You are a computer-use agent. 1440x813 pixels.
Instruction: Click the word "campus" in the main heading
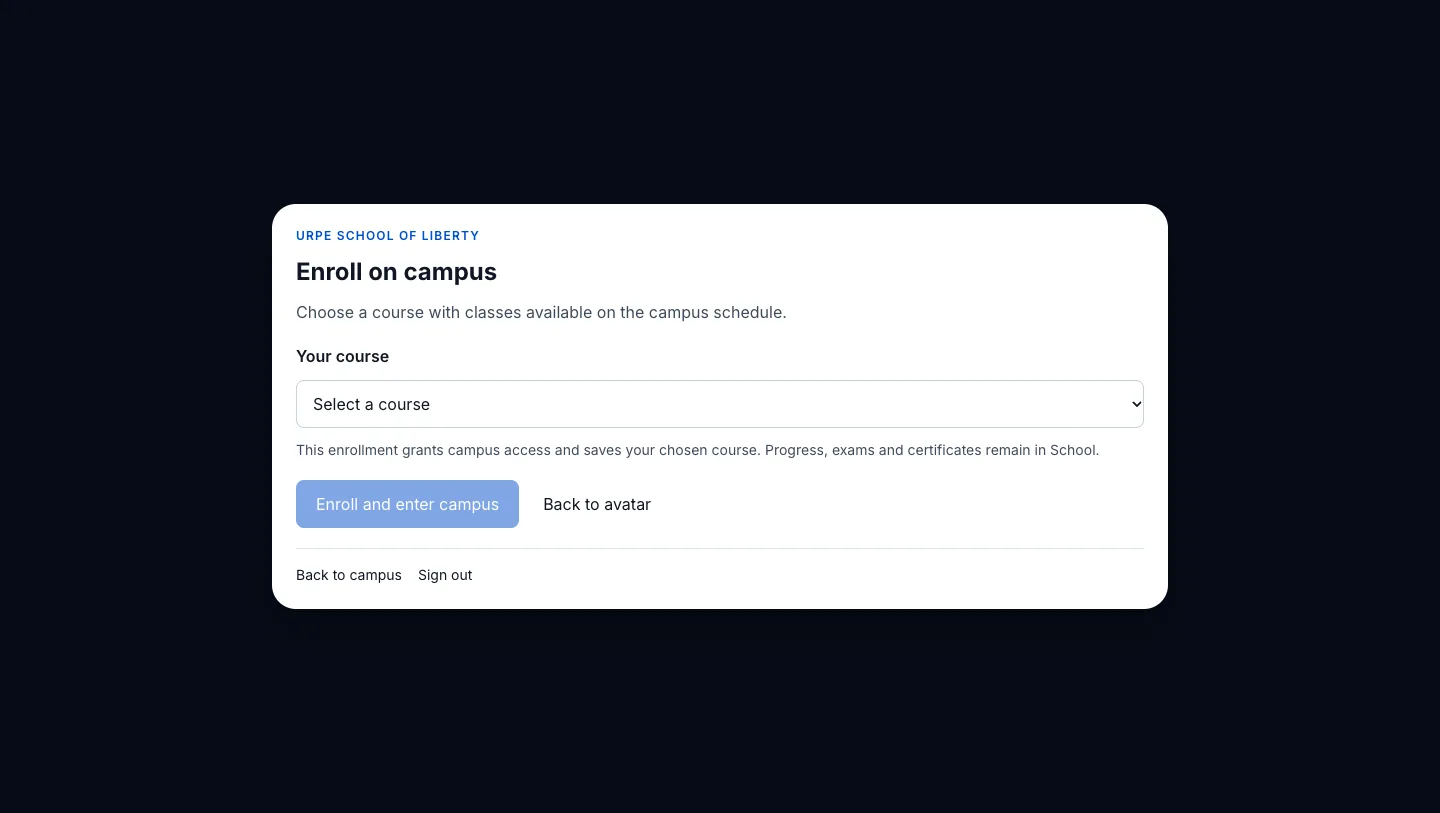point(450,273)
